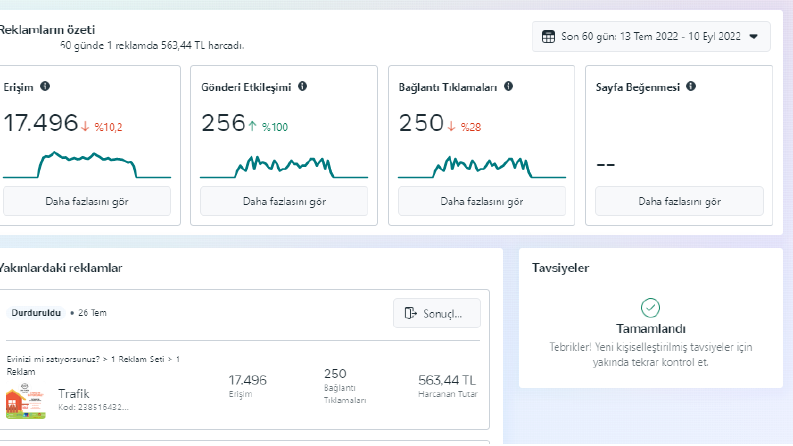Click the export icon in Sonuçl... button
Image resolution: width=793 pixels, height=446 pixels.
410,314
